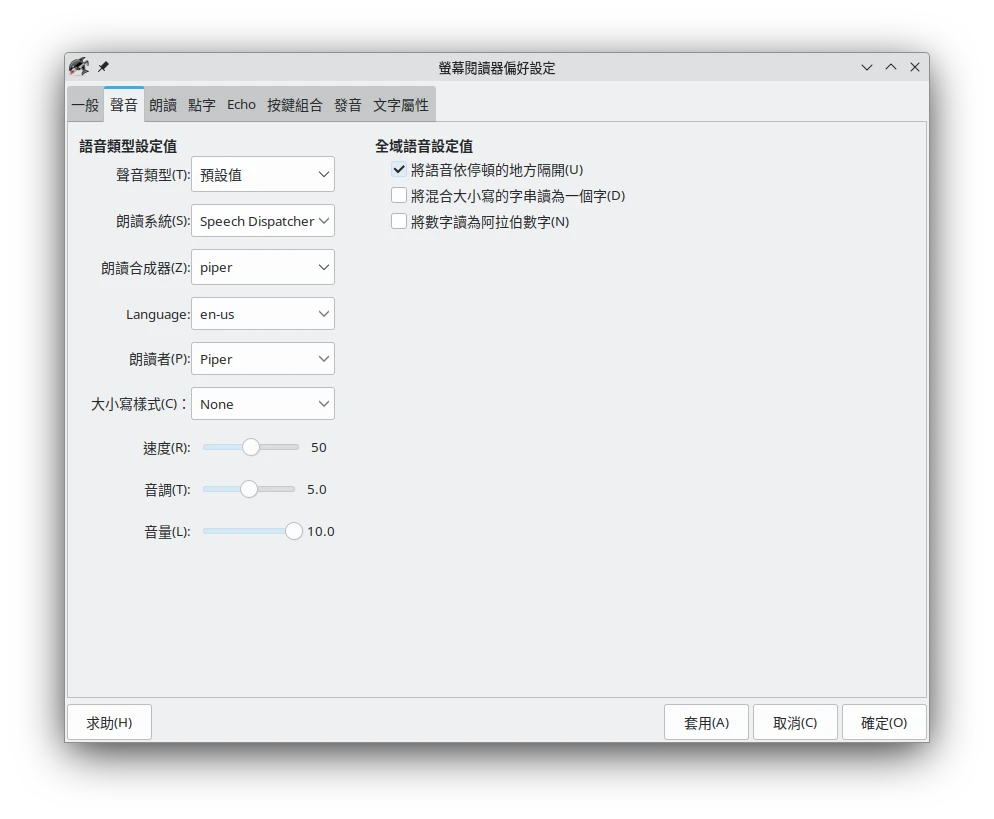Click the 速度 slider handle
Viewport: 994px width, 819px height.
[251, 447]
